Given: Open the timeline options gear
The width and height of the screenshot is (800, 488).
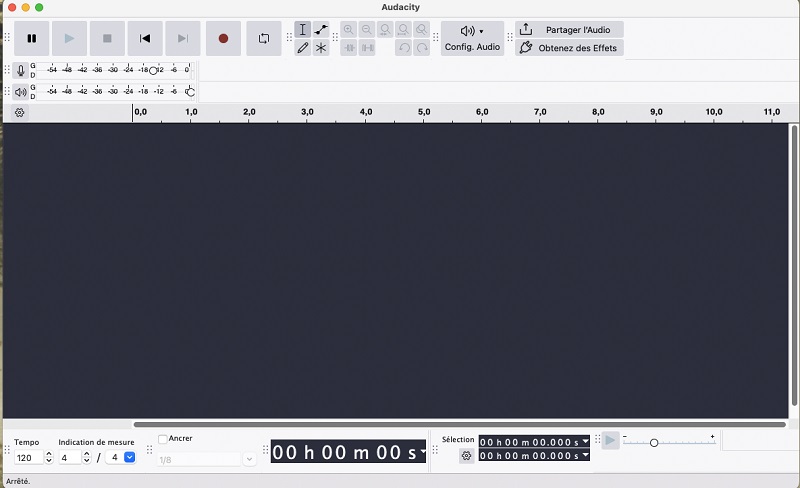Looking at the screenshot, I should coord(19,113).
